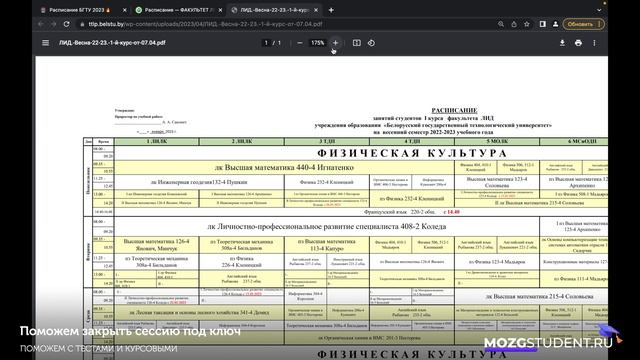Click Французский язык 220-2 row
This screenshot has height=360, width=640.
[x=411, y=212]
